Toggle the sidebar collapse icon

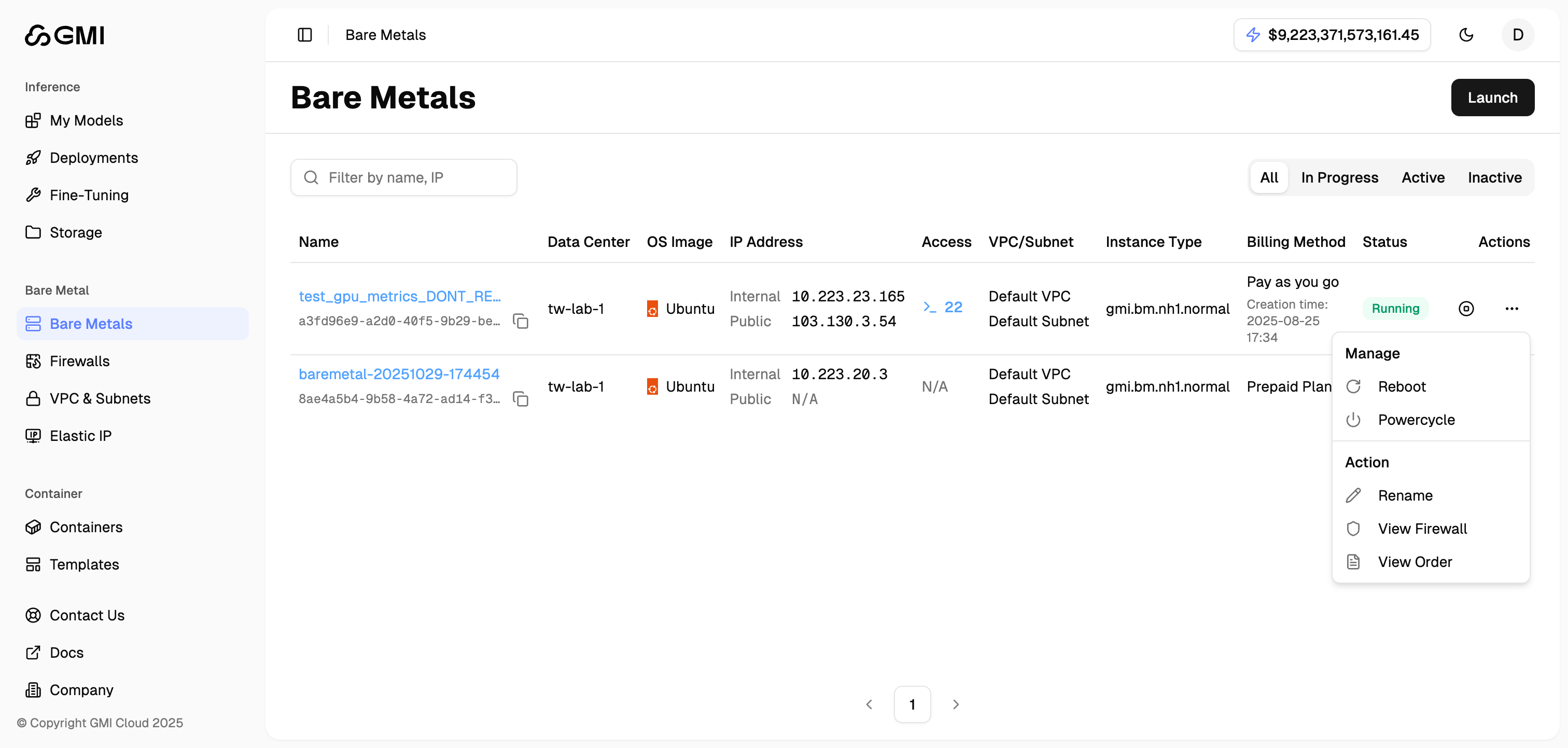[304, 35]
